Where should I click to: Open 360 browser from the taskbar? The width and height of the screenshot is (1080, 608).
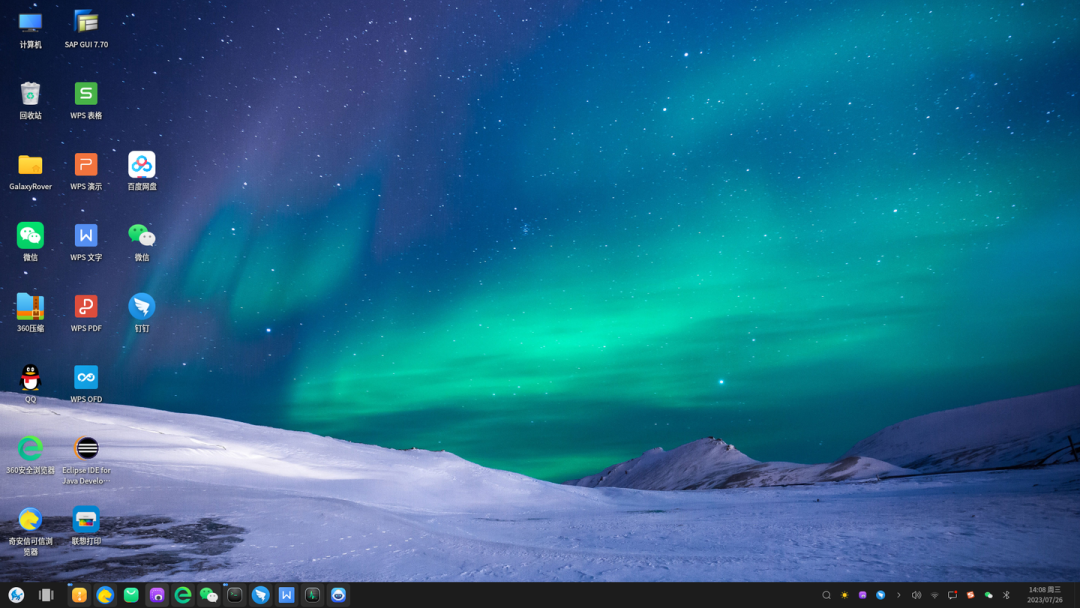(183, 595)
